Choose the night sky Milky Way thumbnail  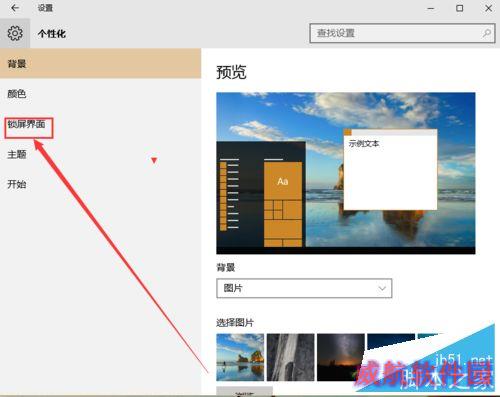[341, 357]
